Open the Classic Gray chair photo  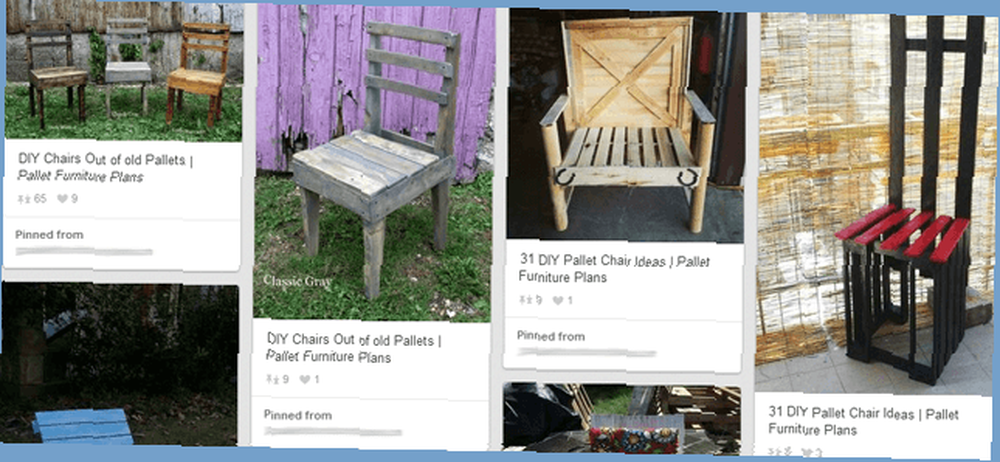click(x=374, y=162)
